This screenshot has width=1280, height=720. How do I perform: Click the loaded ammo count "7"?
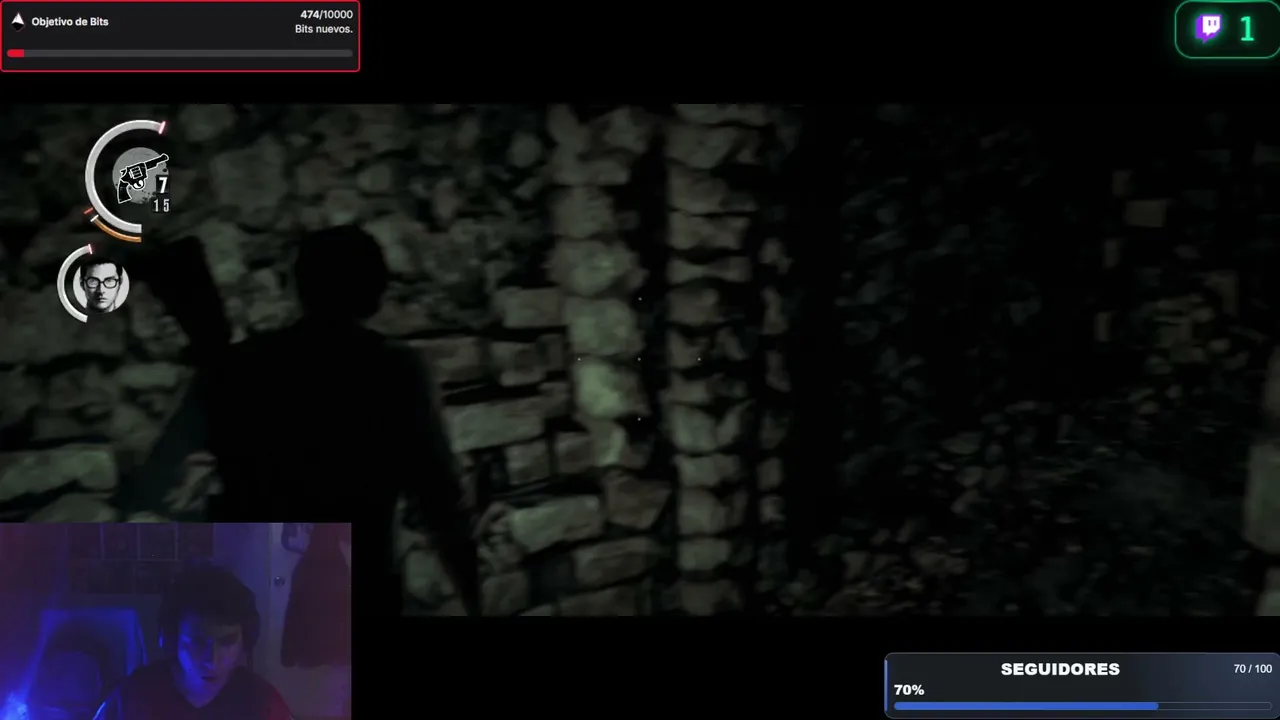pos(162,185)
